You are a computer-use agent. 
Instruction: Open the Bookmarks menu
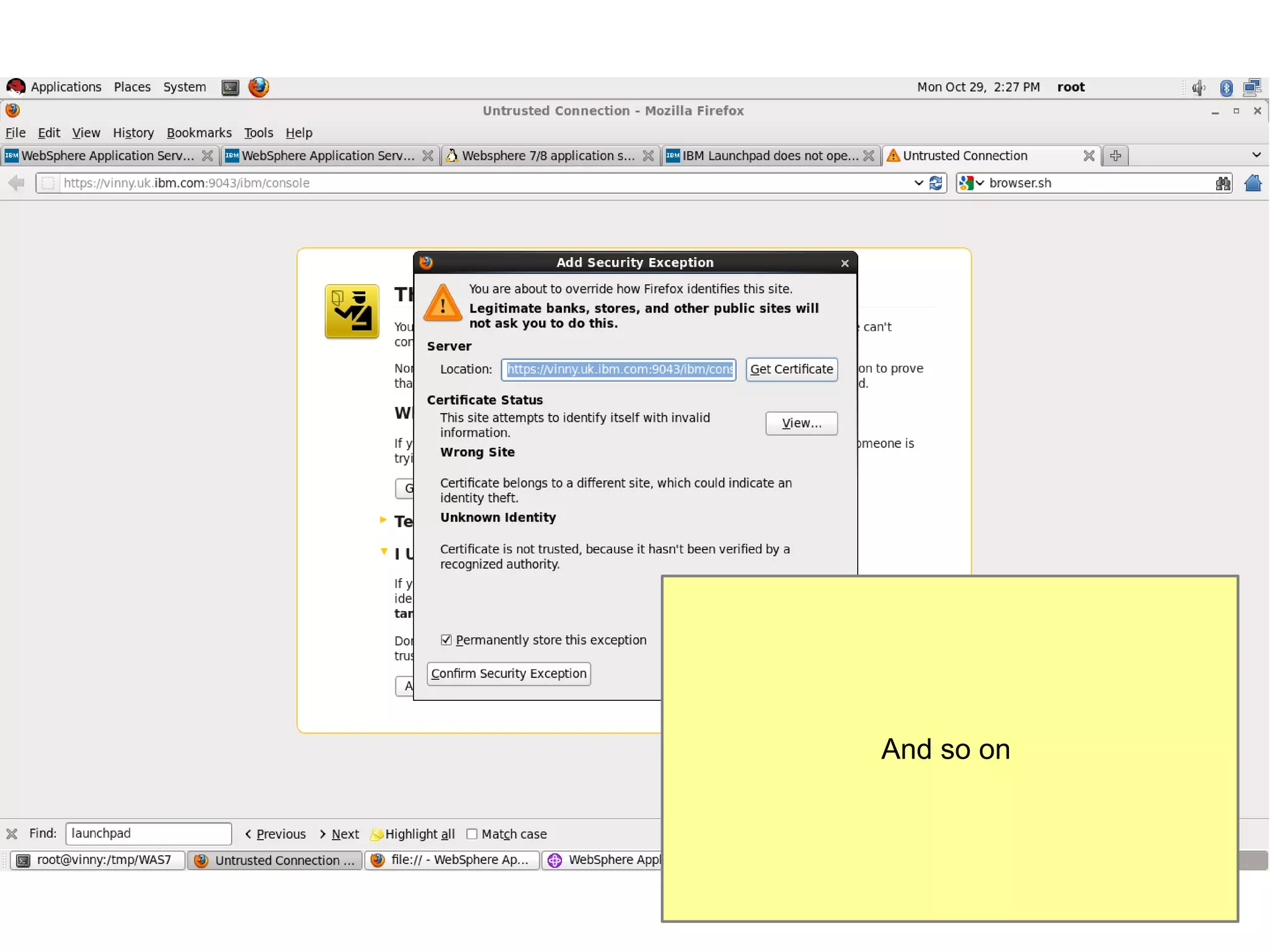[x=198, y=133]
